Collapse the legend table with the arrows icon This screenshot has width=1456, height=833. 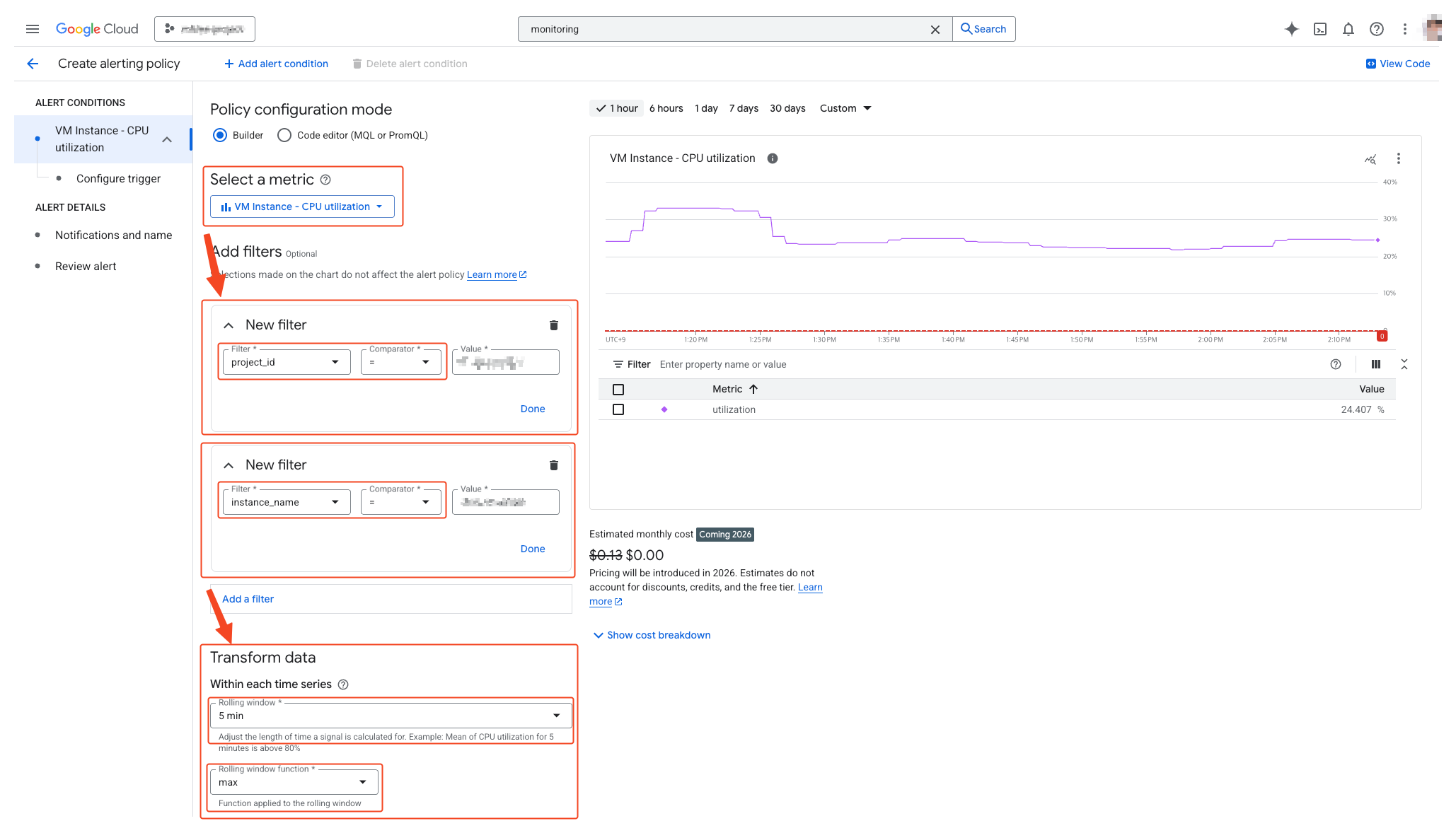[1404, 364]
